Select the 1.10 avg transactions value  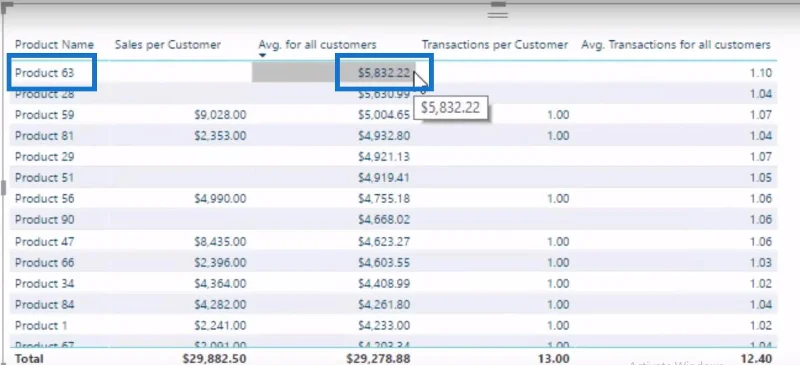(x=761, y=73)
